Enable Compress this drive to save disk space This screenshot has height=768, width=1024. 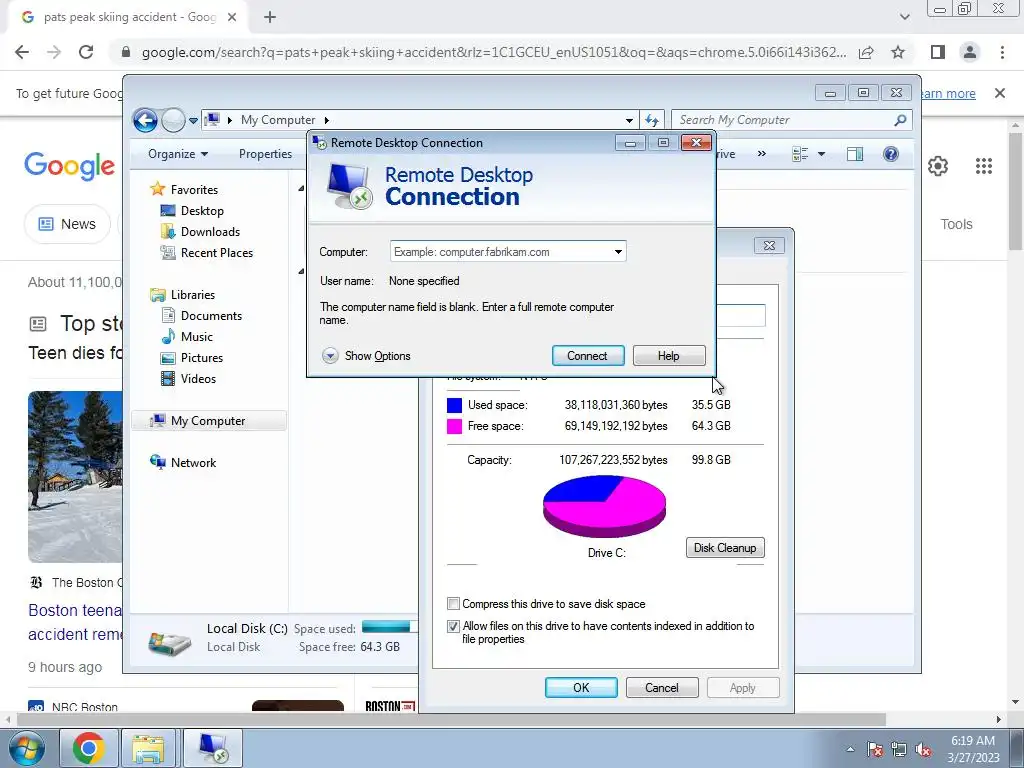[453, 603]
